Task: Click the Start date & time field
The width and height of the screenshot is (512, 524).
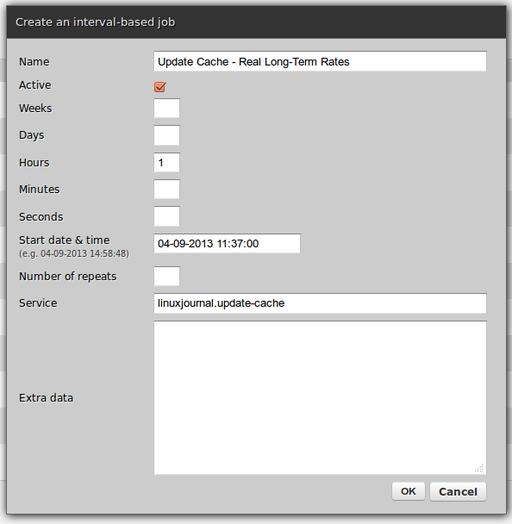Action: tap(227, 243)
